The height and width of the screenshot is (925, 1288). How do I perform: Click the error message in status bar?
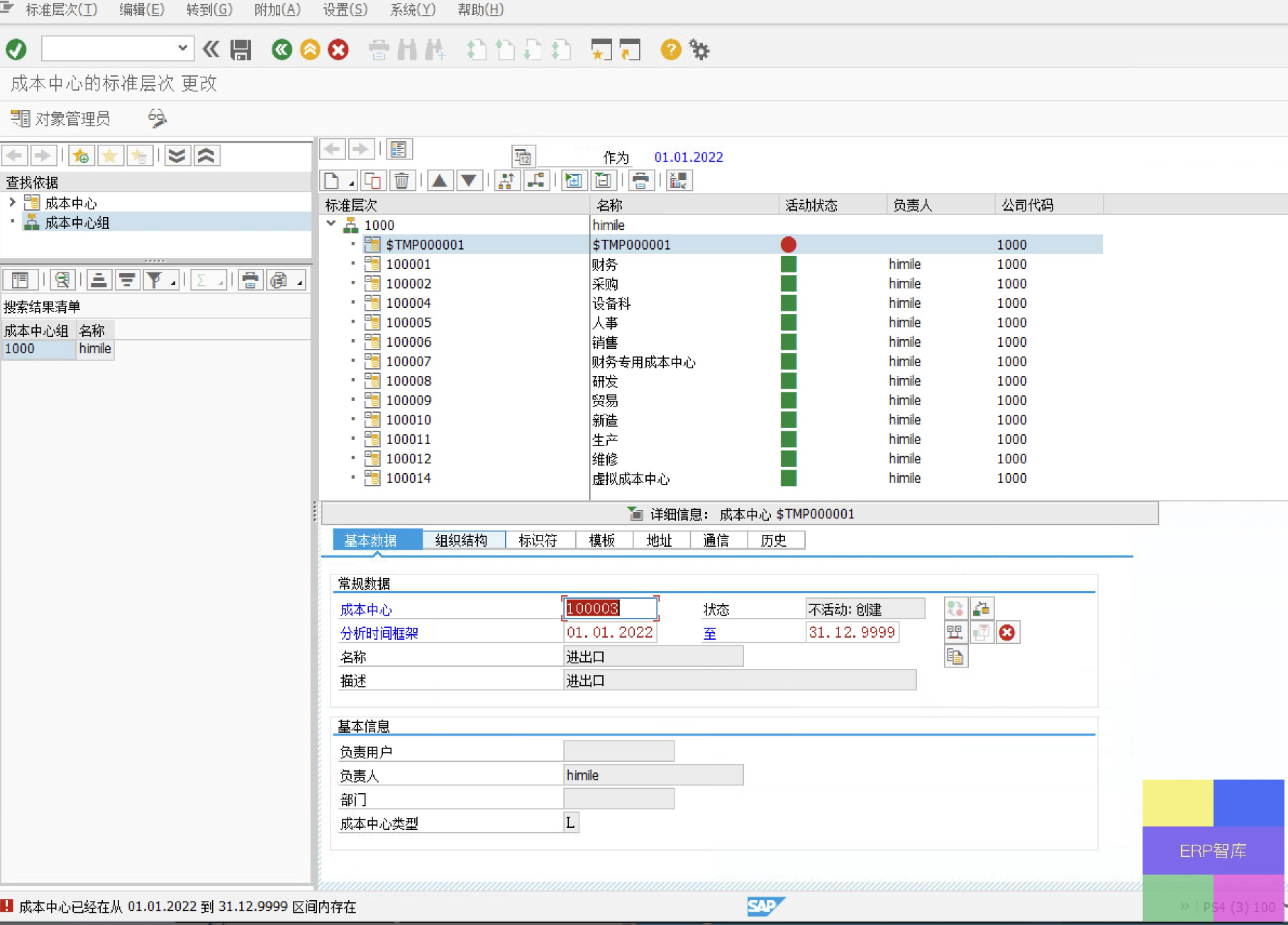click(187, 907)
